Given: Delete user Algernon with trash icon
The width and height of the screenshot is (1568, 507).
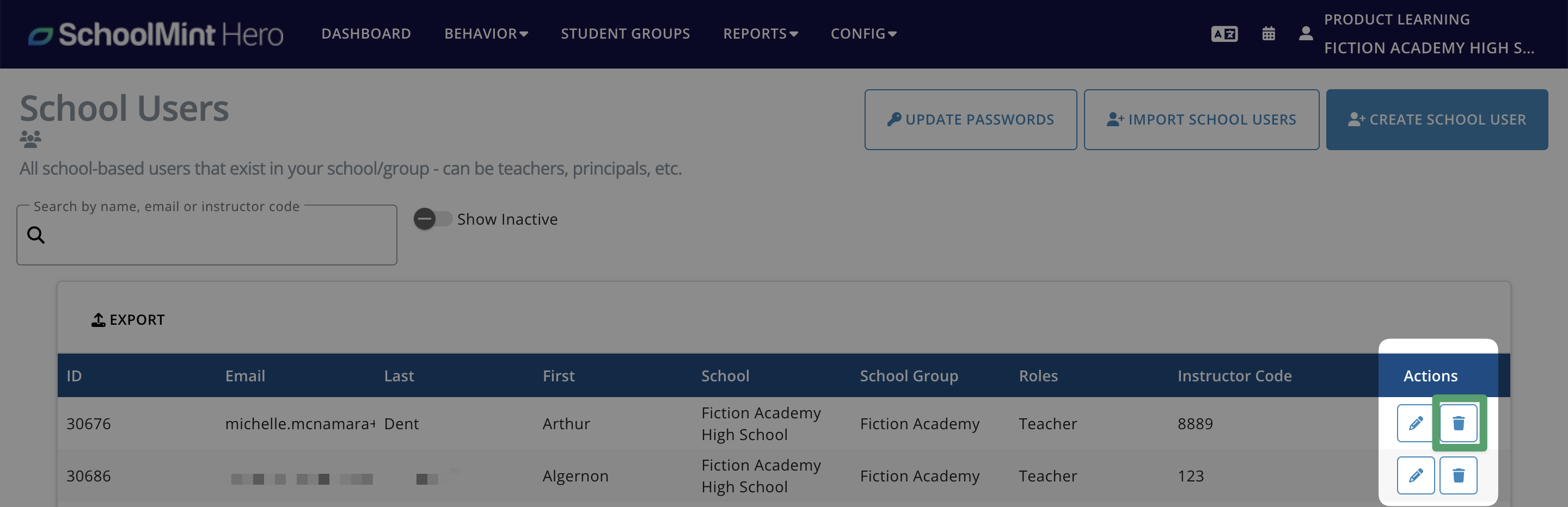Looking at the screenshot, I should click(1458, 475).
